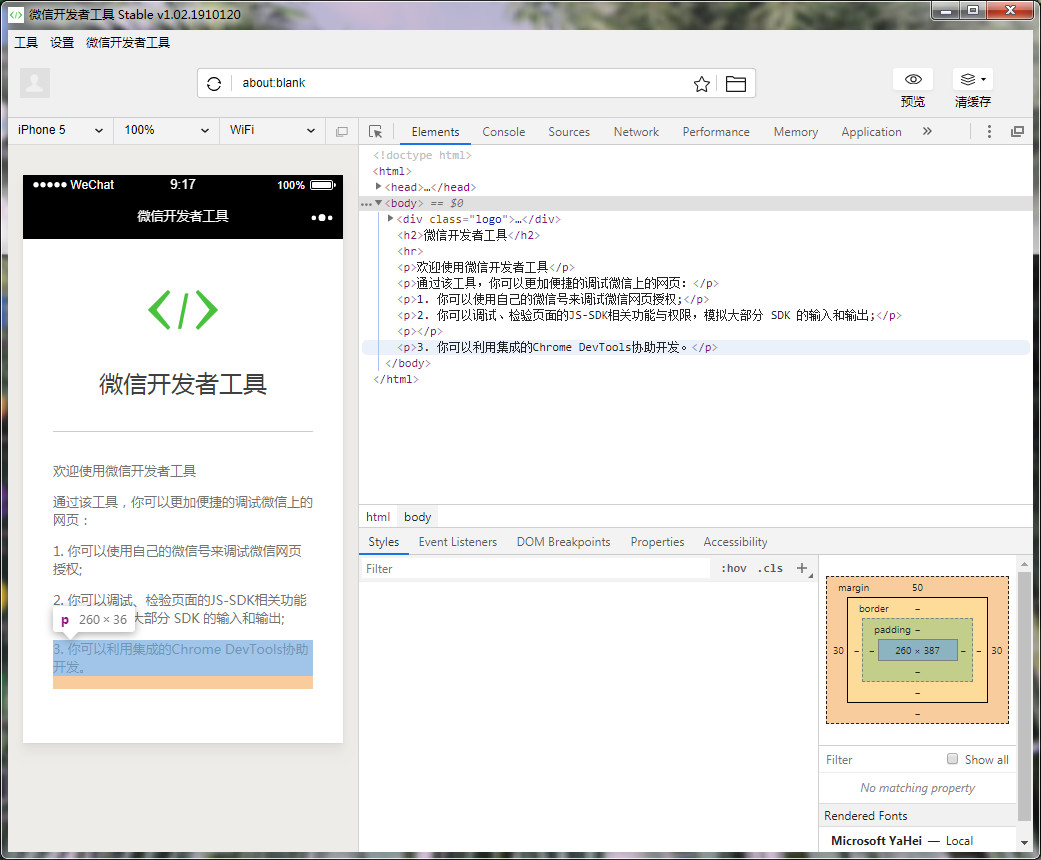Toggle the :hov element state panel
The image size is (1041, 860).
(x=734, y=568)
